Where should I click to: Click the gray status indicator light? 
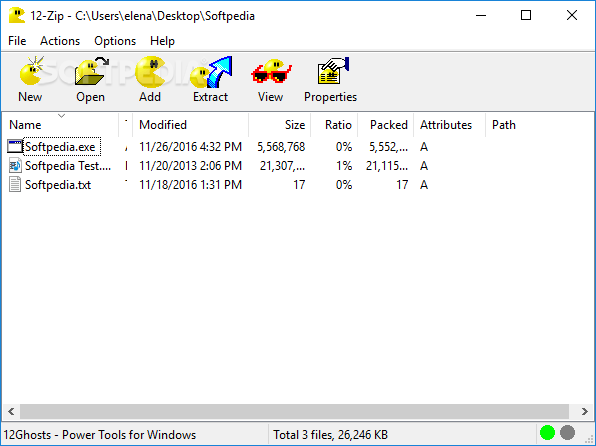point(567,433)
